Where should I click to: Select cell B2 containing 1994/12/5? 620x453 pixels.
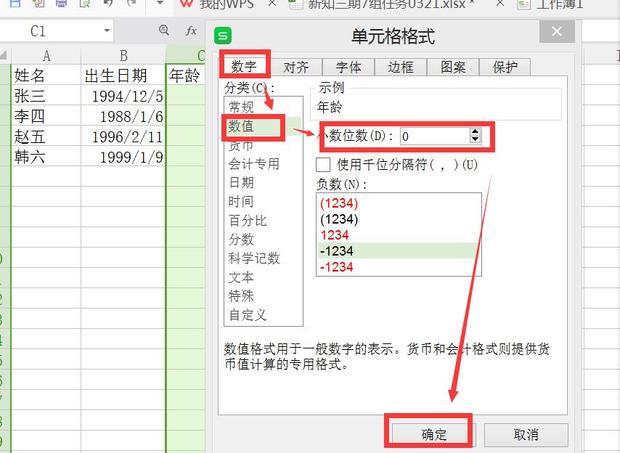pyautogui.click(x=124, y=96)
